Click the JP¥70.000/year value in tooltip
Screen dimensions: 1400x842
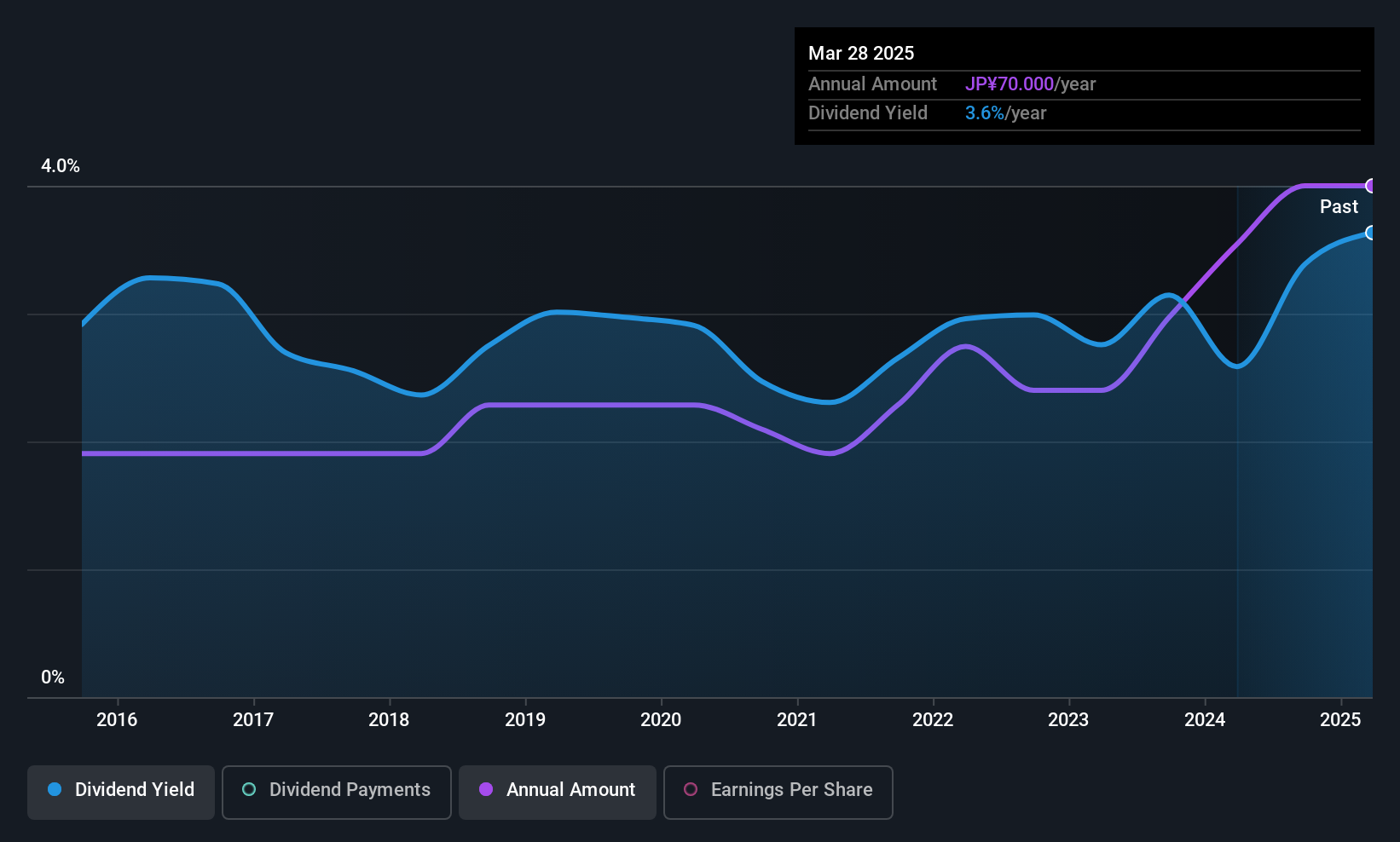(x=1030, y=84)
